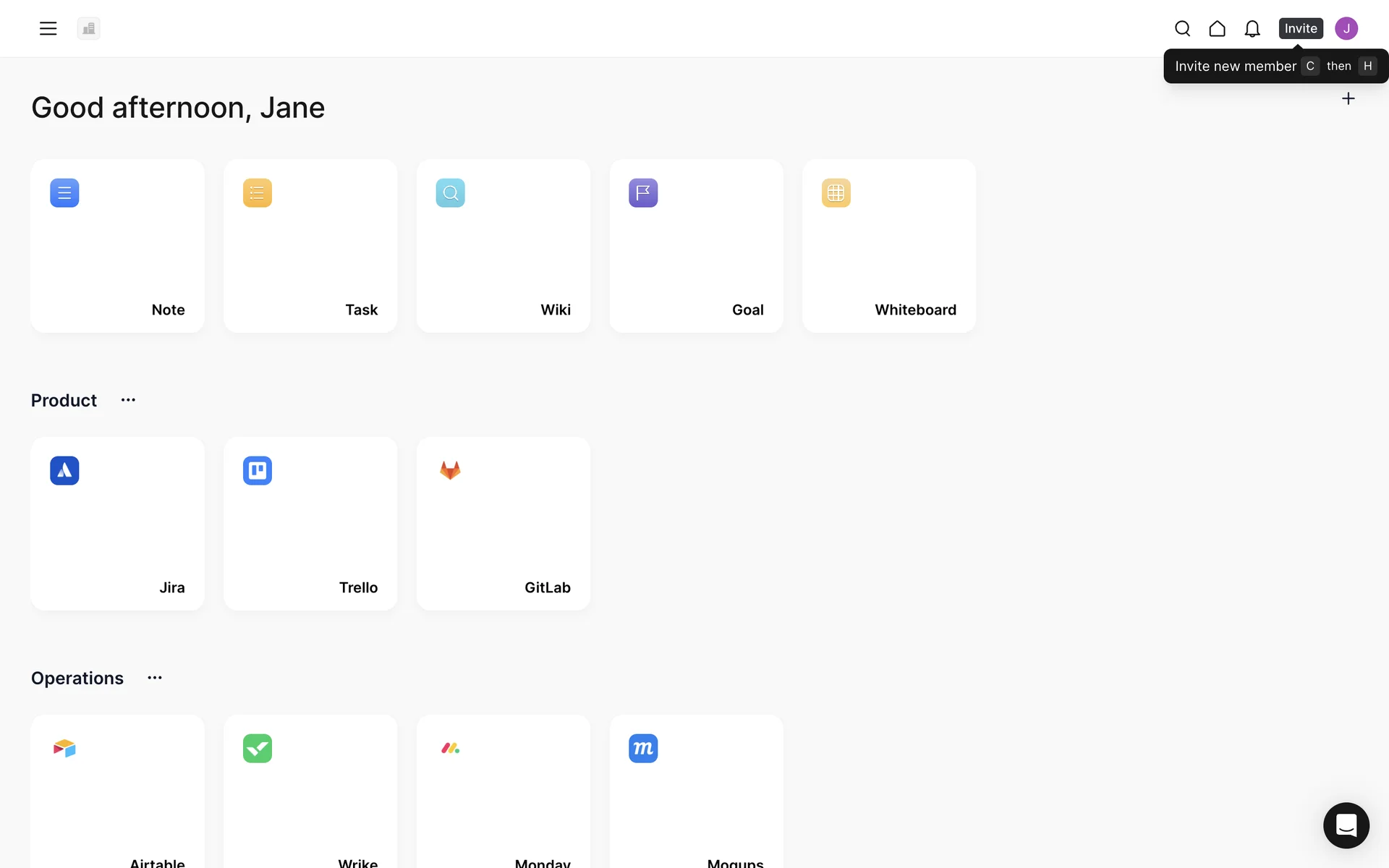Click the Moqups blue icon
1389x868 pixels.
(642, 748)
